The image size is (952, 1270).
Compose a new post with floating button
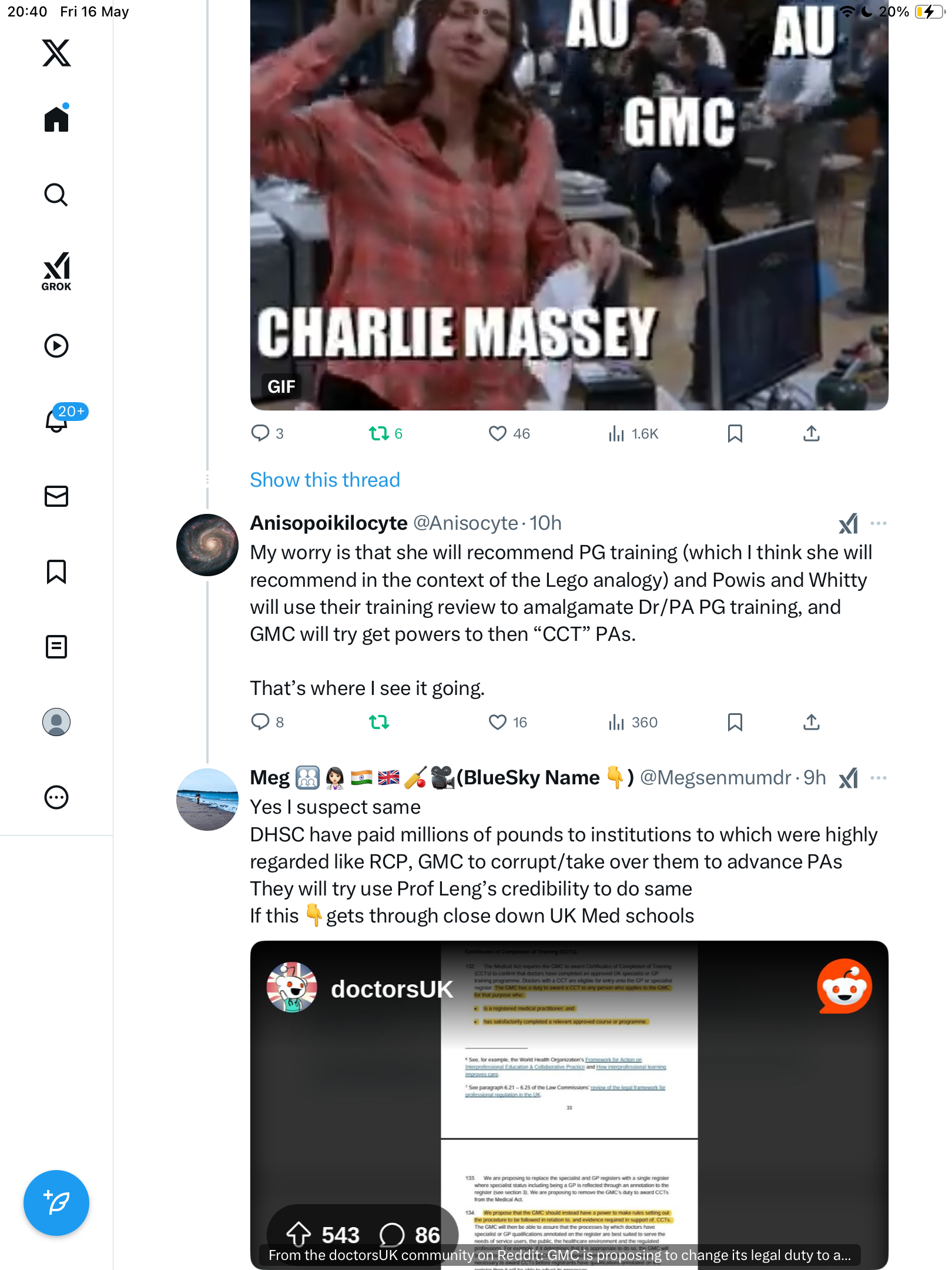click(56, 1203)
